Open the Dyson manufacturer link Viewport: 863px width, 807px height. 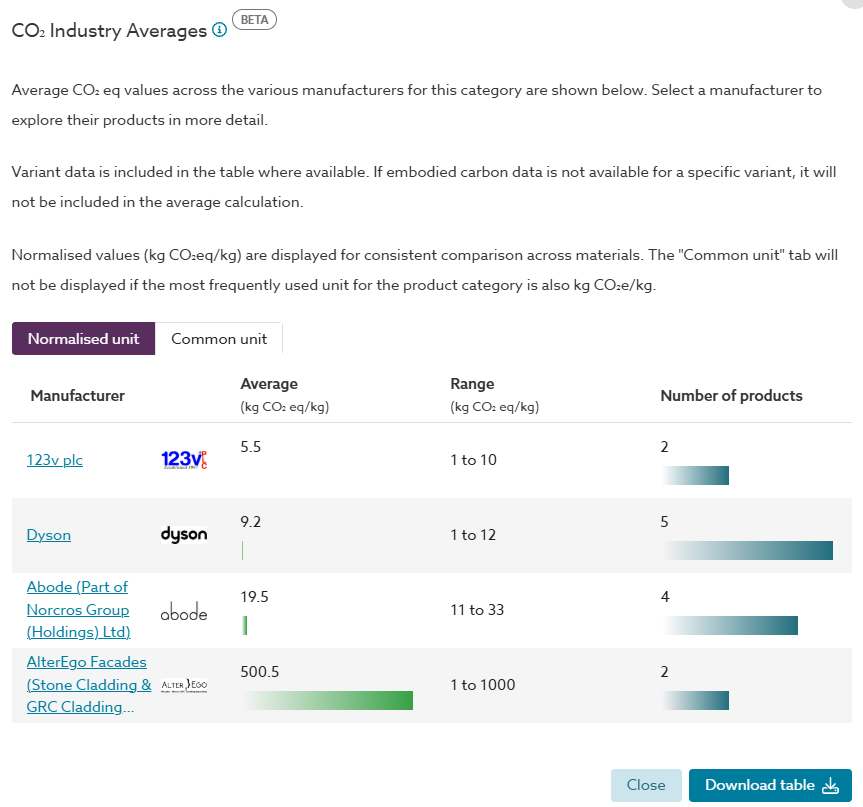[49, 535]
